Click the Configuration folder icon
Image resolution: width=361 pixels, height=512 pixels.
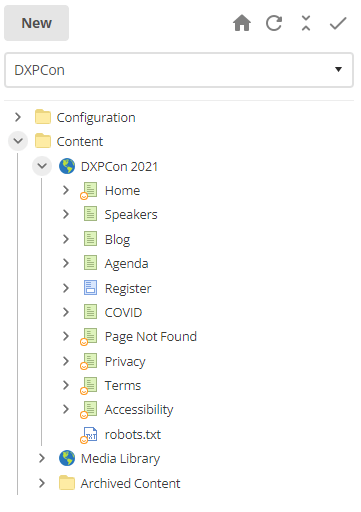(x=43, y=117)
